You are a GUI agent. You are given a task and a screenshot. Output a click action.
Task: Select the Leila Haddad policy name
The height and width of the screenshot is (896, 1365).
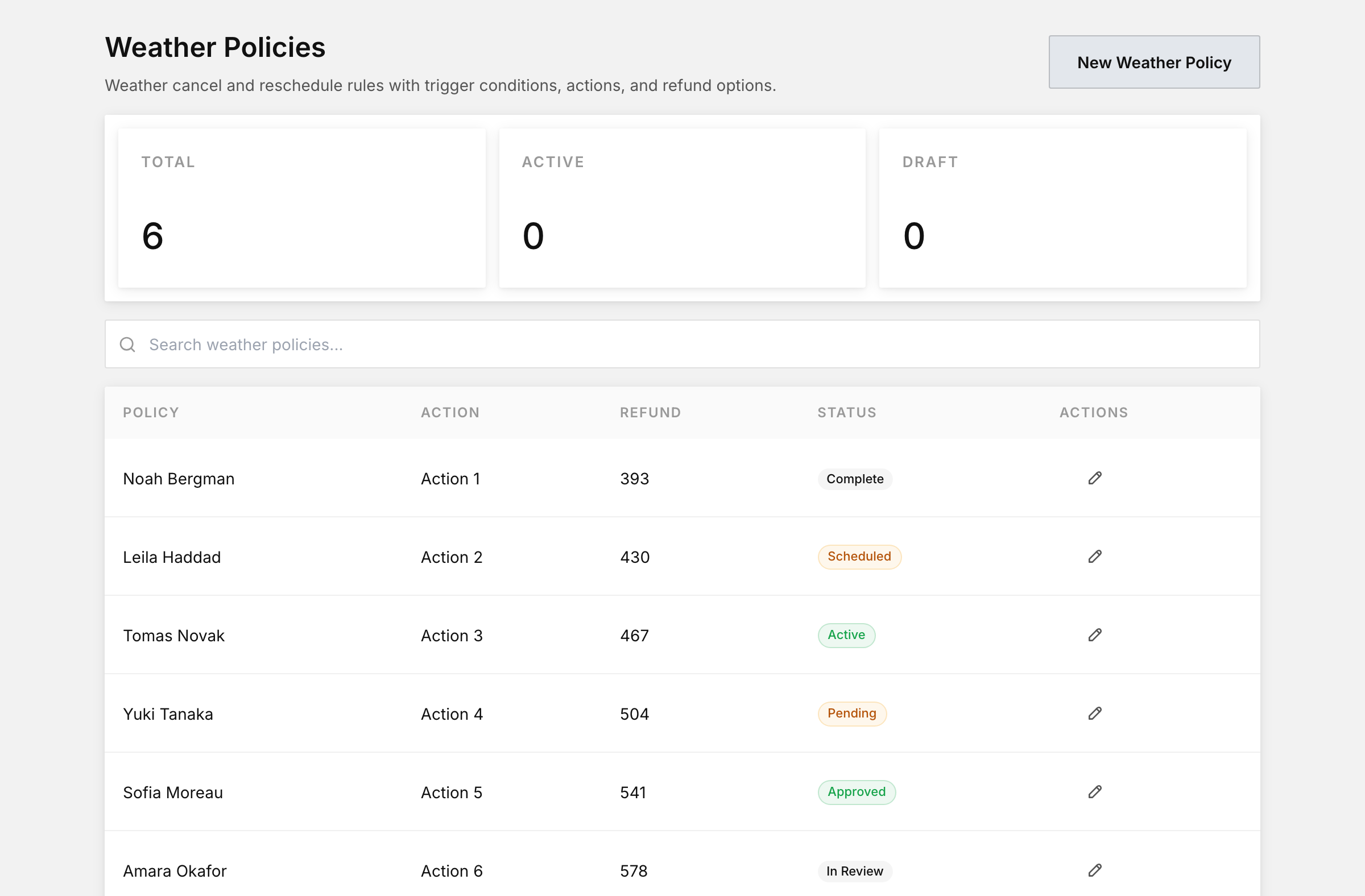coord(172,557)
